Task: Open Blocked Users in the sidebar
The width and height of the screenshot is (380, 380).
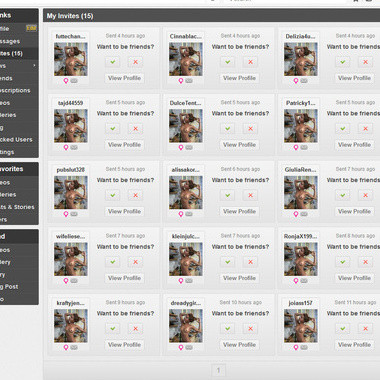Action: [18, 140]
